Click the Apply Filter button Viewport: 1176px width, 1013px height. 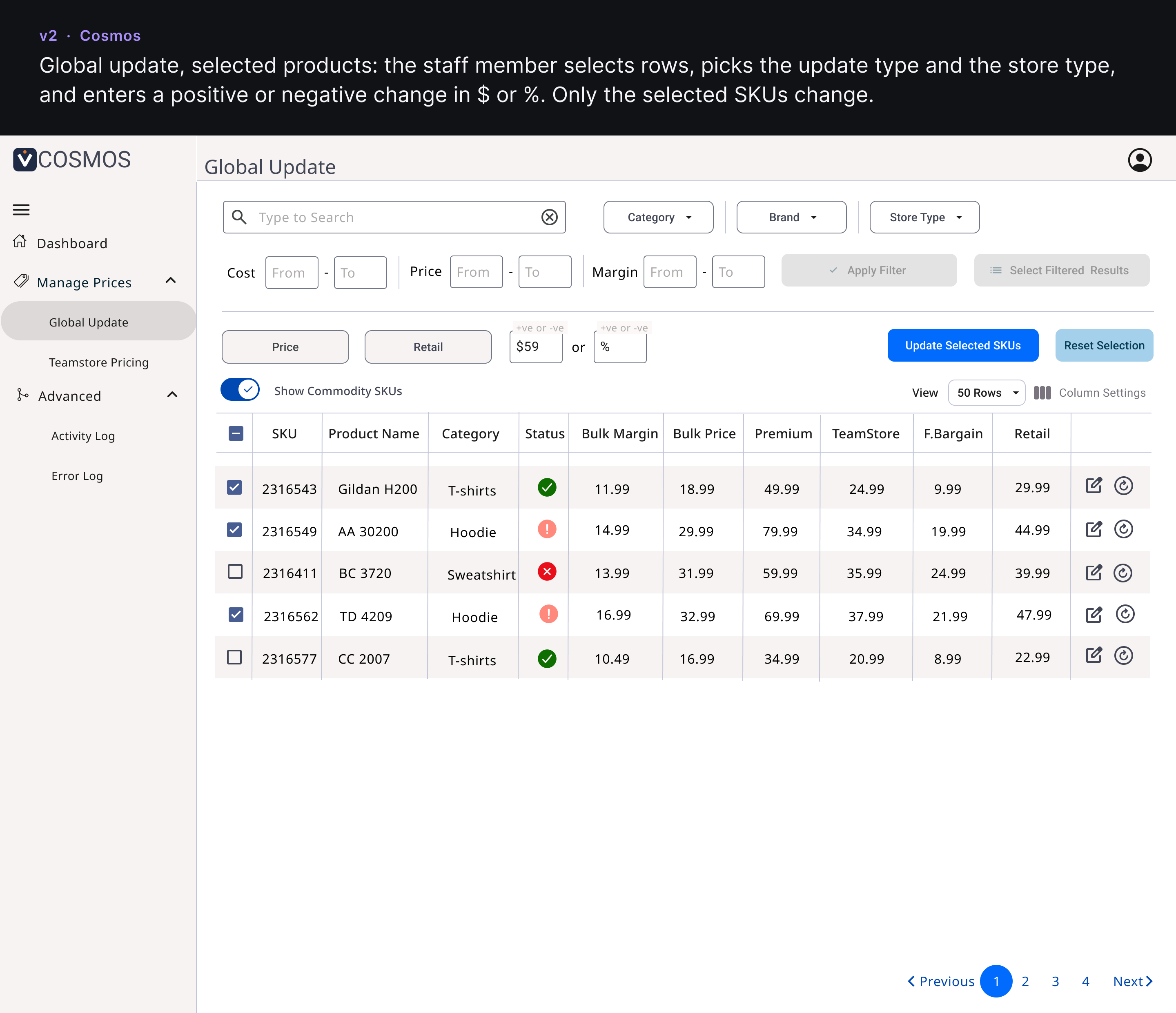(x=869, y=271)
